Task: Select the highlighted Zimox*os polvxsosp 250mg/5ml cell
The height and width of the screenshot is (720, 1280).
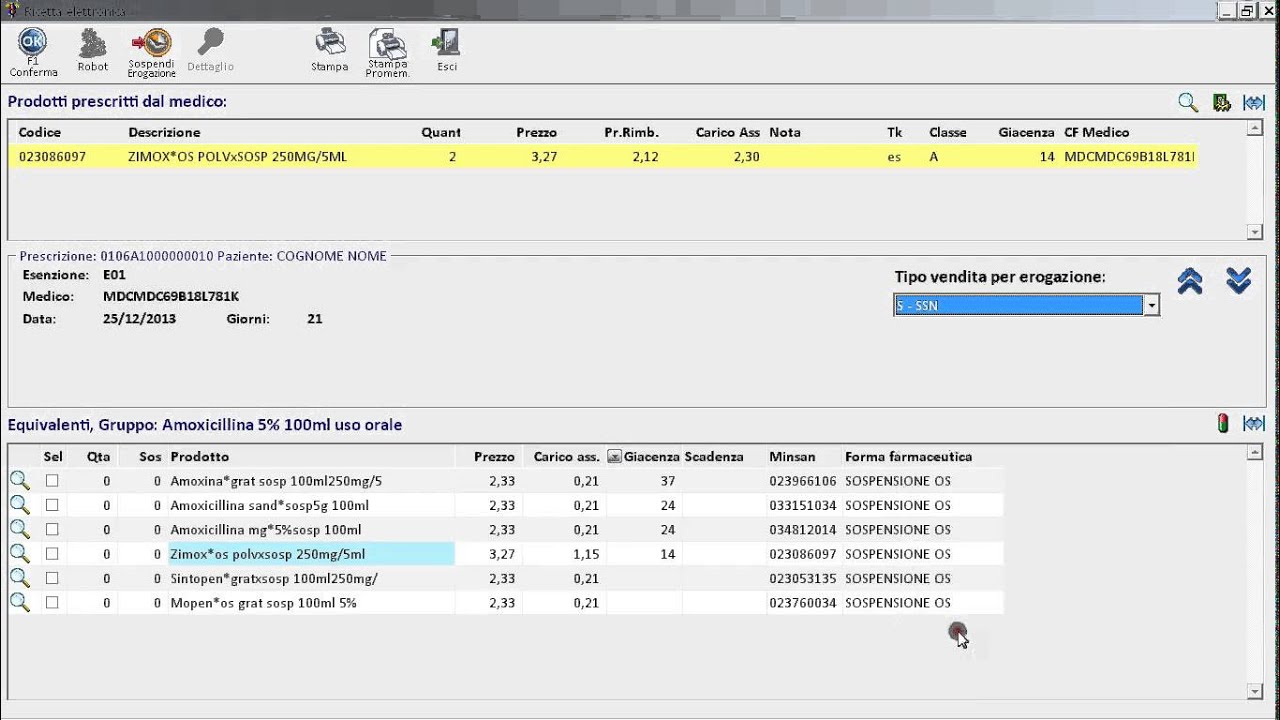Action: (x=311, y=554)
